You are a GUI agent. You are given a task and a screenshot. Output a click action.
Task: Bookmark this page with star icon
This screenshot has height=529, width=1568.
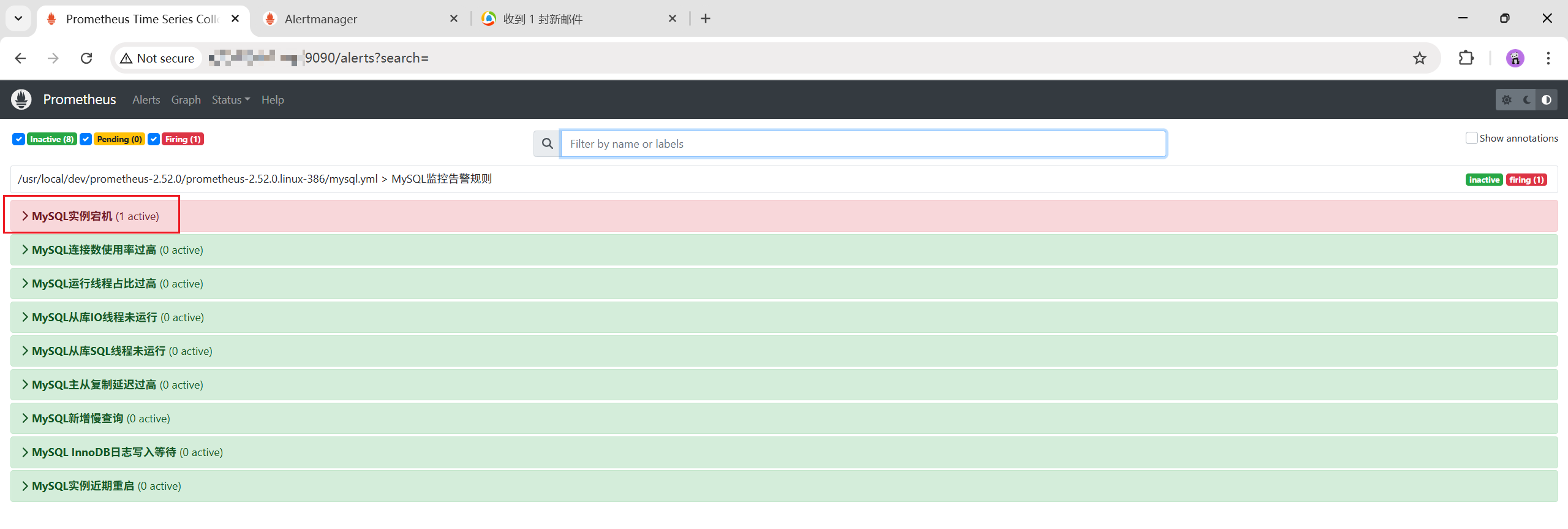pyautogui.click(x=1420, y=58)
